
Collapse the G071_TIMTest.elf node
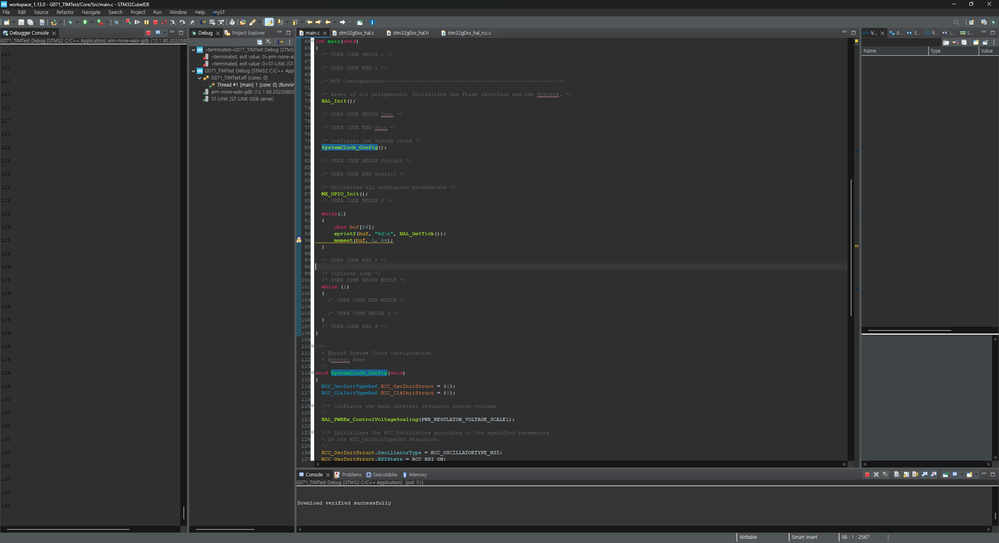click(199, 78)
